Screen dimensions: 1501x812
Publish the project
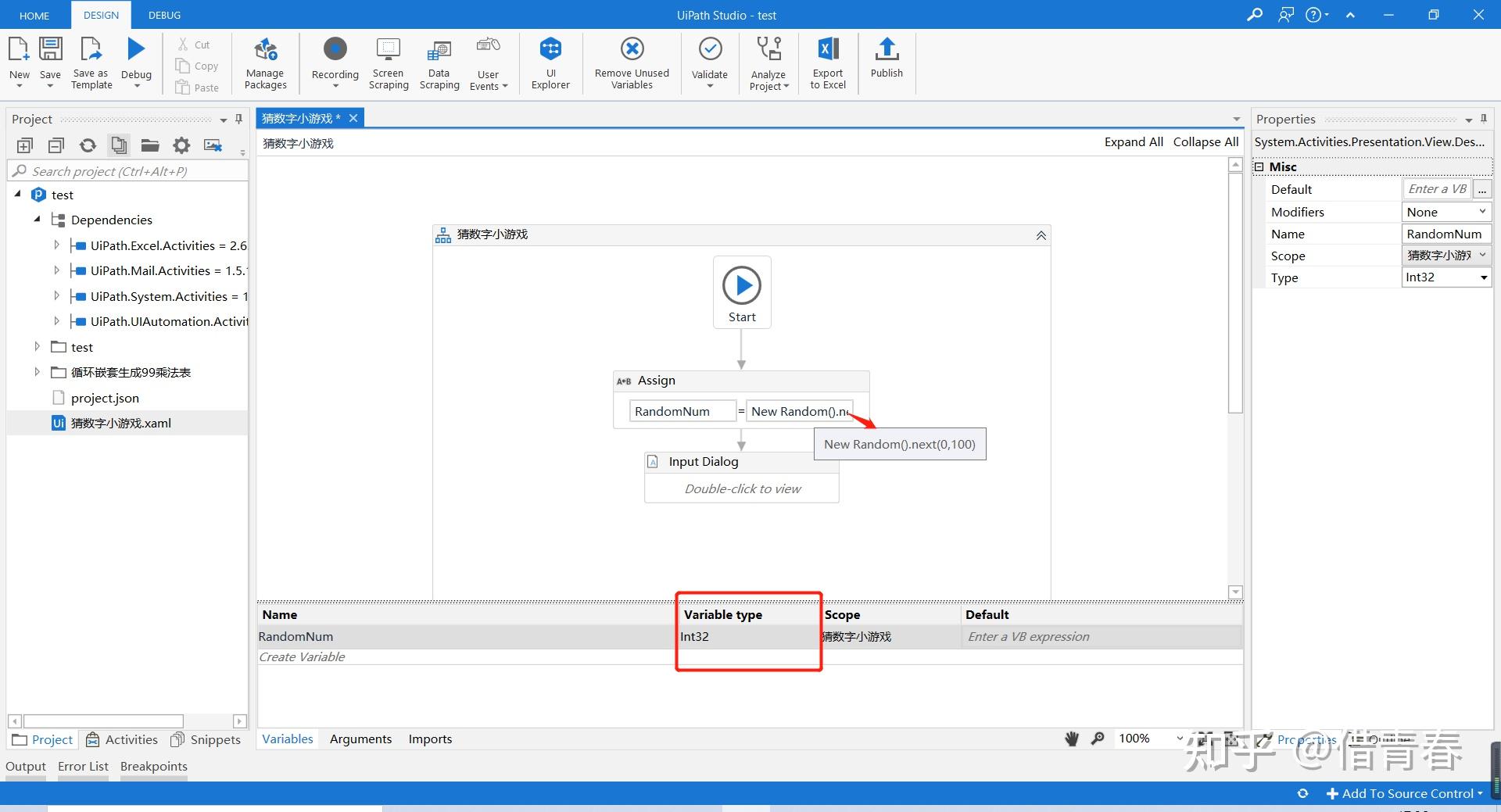point(886,63)
